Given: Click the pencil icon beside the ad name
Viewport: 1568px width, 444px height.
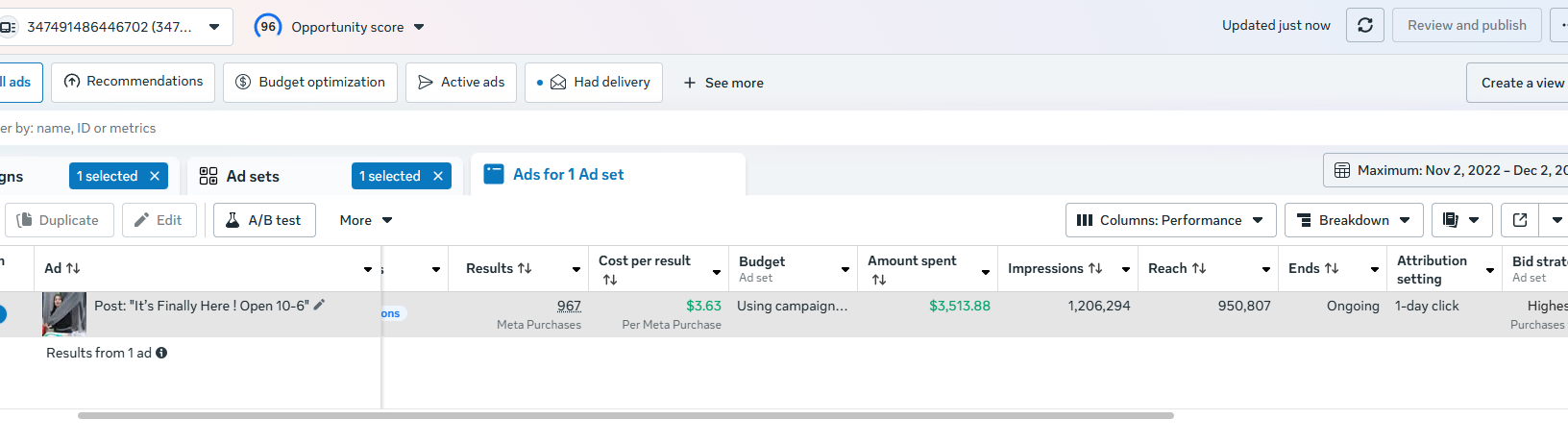Looking at the screenshot, I should tap(320, 305).
